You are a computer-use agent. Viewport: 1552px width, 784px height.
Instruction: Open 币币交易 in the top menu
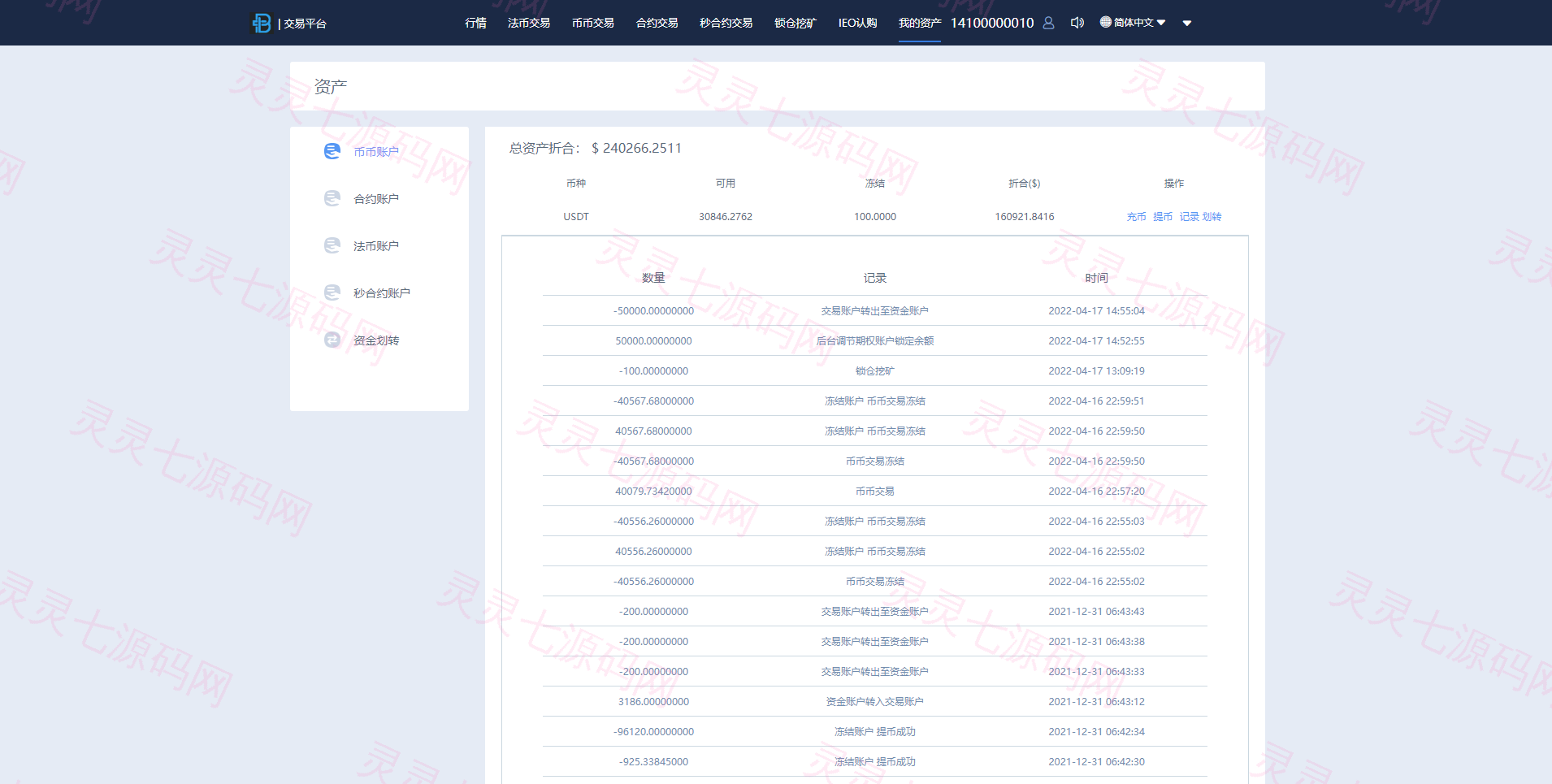592,23
